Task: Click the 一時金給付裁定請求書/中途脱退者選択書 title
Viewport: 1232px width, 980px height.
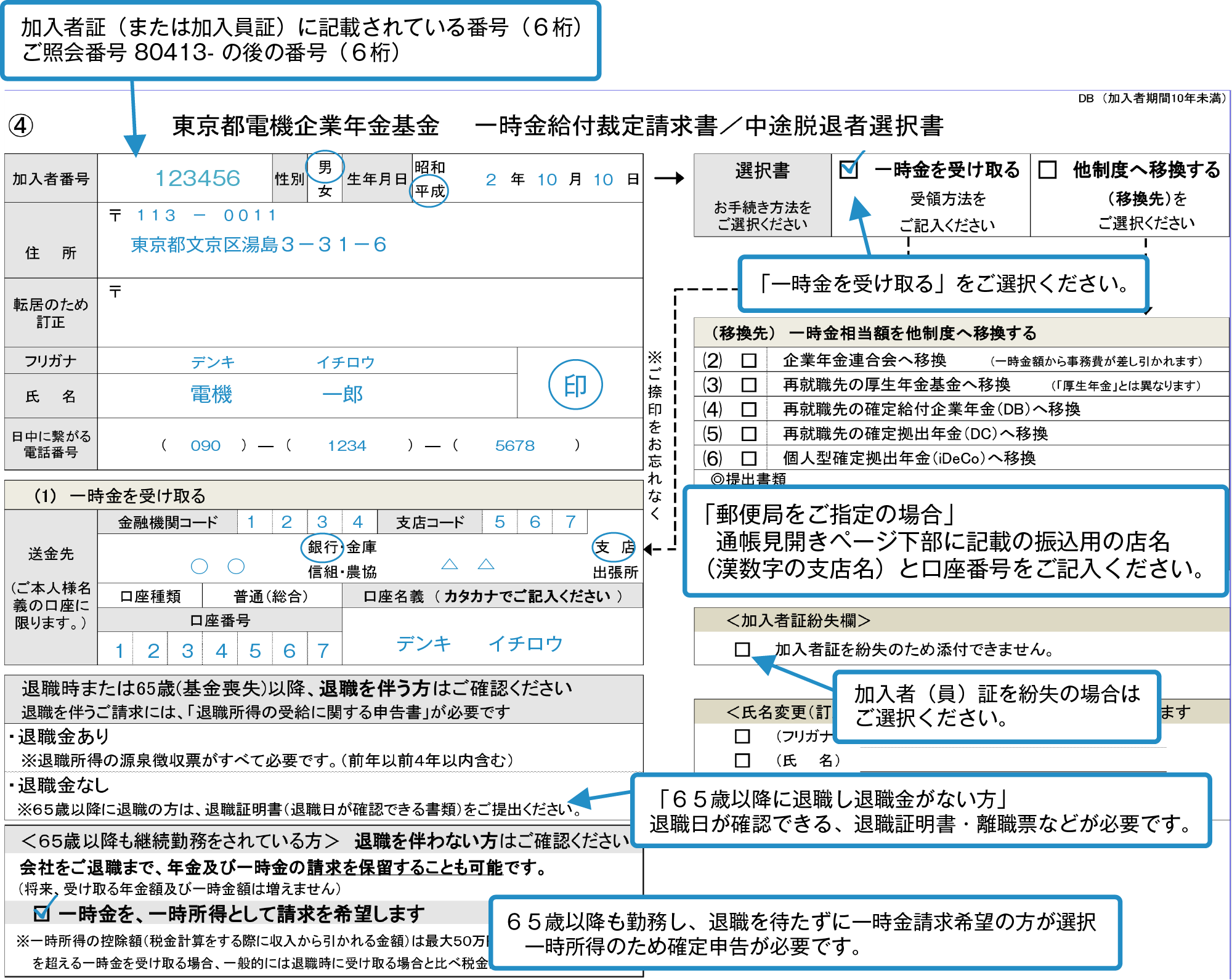Action: [708, 126]
